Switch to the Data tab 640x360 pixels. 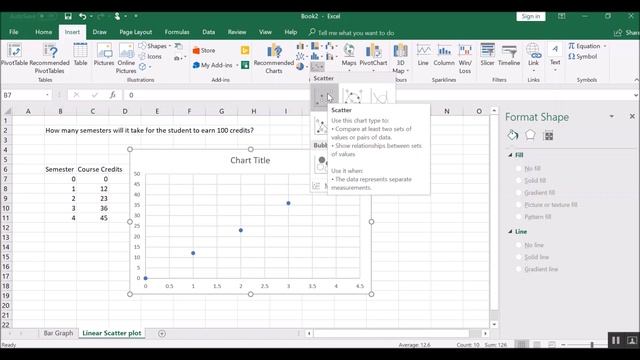(x=208, y=32)
